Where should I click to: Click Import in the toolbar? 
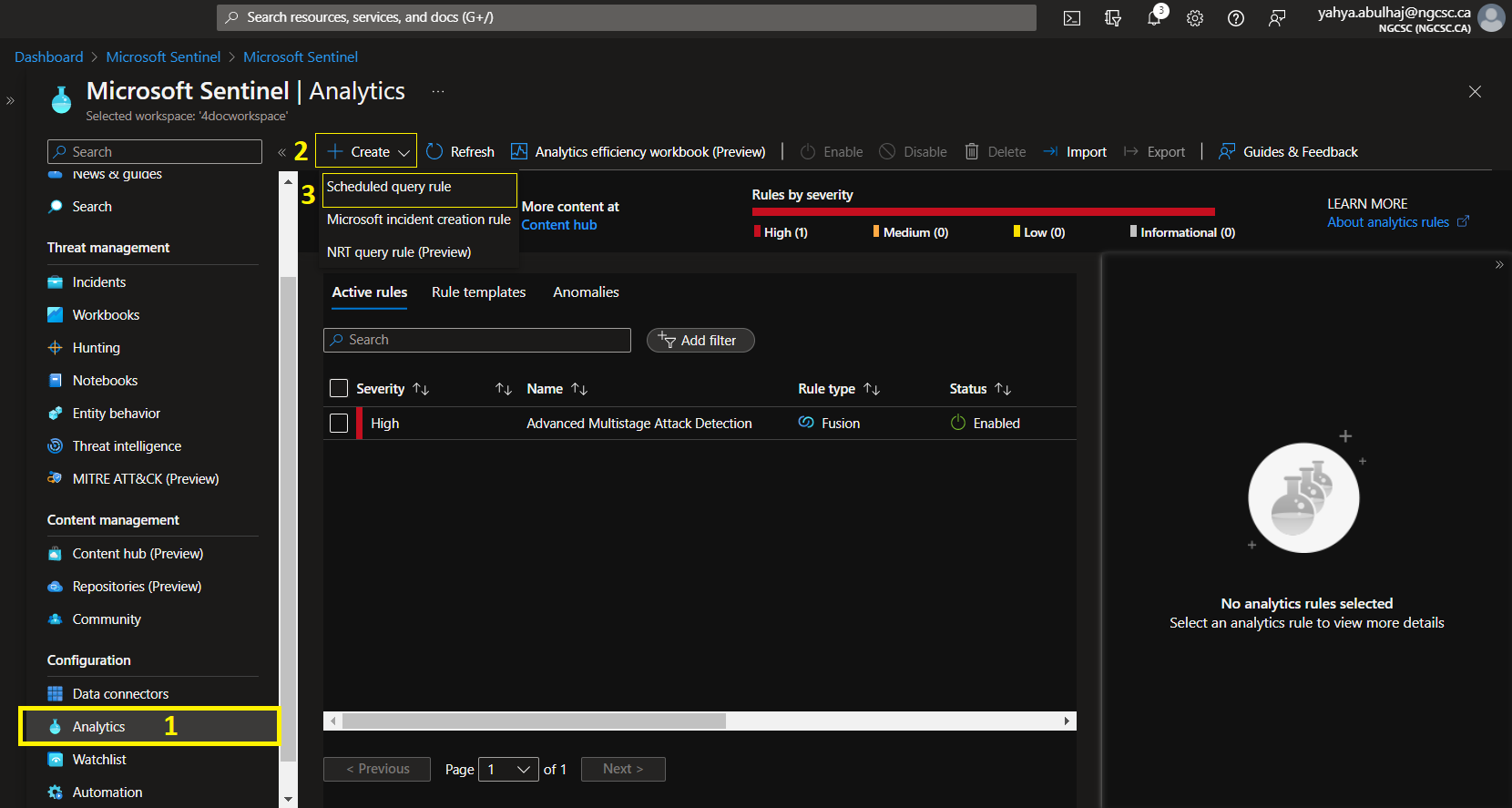[x=1075, y=151]
